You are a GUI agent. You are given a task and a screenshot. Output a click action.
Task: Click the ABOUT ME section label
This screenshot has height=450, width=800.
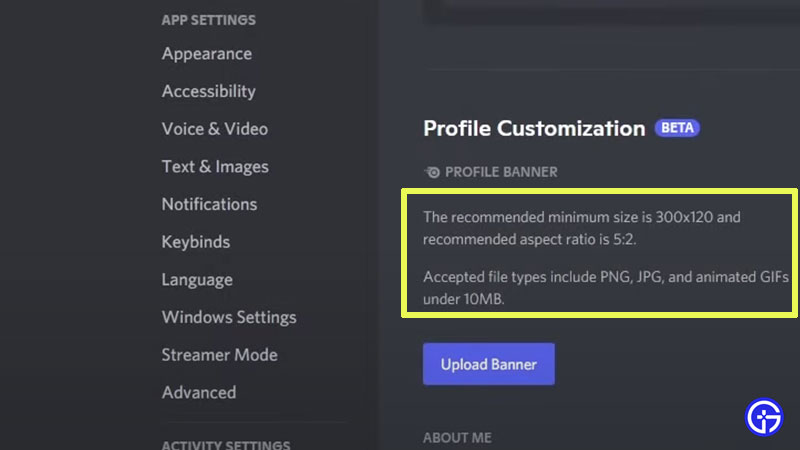(457, 437)
